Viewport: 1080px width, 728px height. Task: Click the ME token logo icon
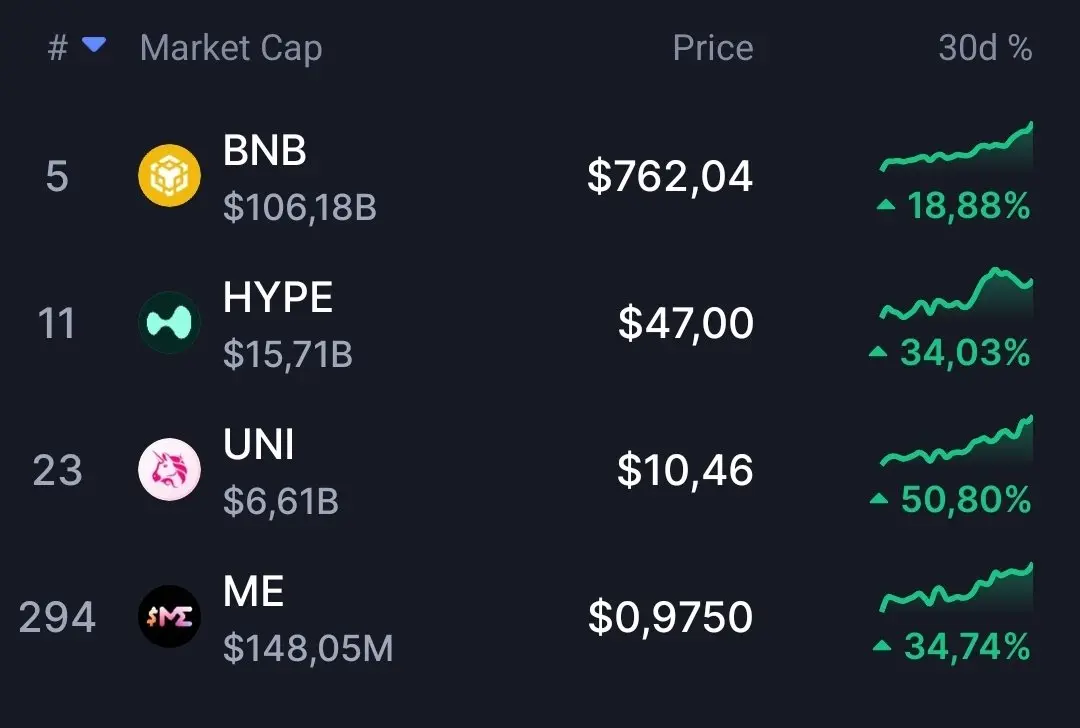pyautogui.click(x=169, y=616)
